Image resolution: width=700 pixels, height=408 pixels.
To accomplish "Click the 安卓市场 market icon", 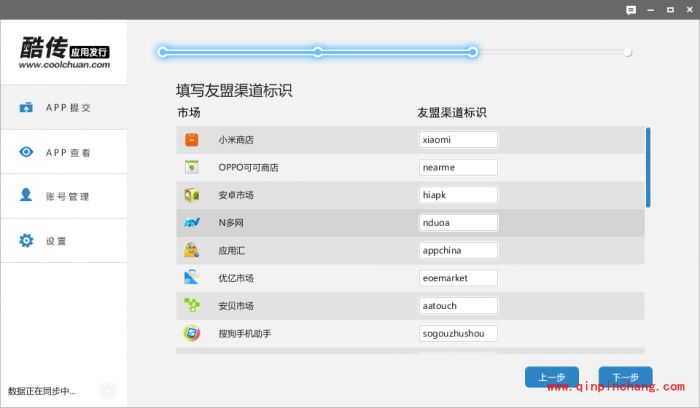I will (x=192, y=195).
